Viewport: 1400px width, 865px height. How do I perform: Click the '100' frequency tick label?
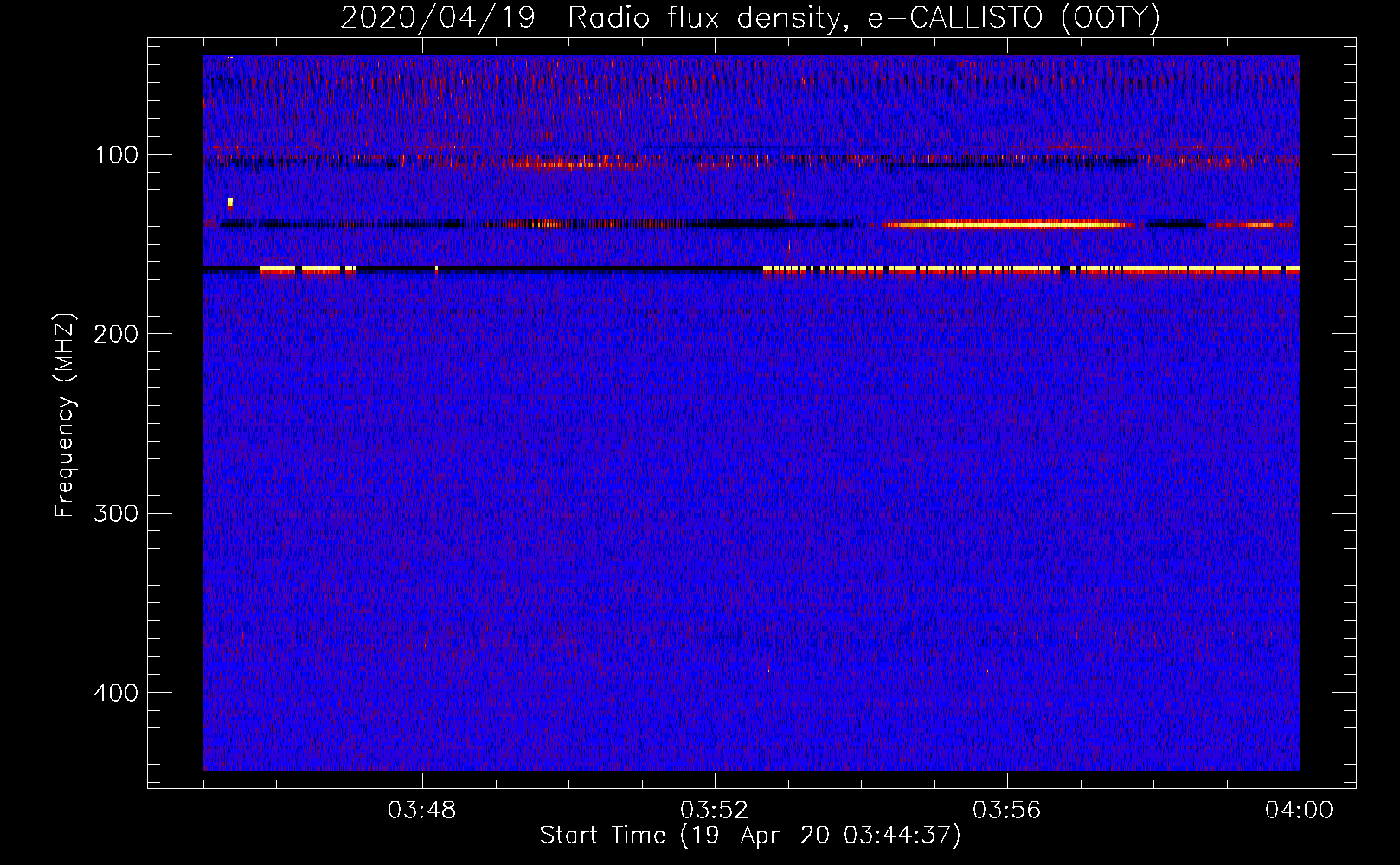[x=117, y=155]
